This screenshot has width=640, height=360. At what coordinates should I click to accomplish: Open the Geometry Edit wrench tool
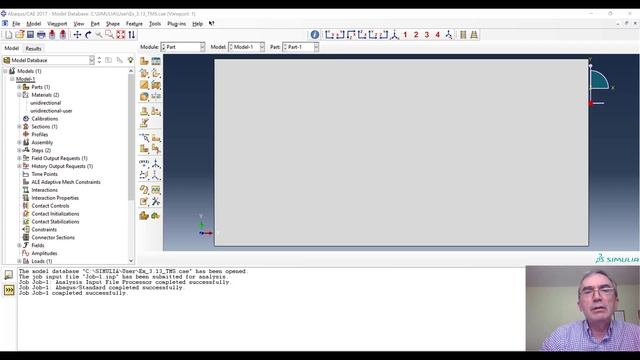coord(156,202)
